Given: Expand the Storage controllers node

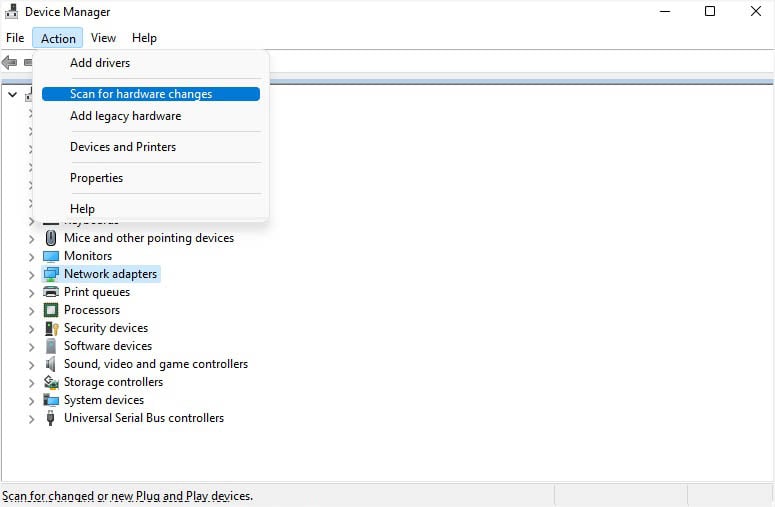Looking at the screenshot, I should (31, 383).
